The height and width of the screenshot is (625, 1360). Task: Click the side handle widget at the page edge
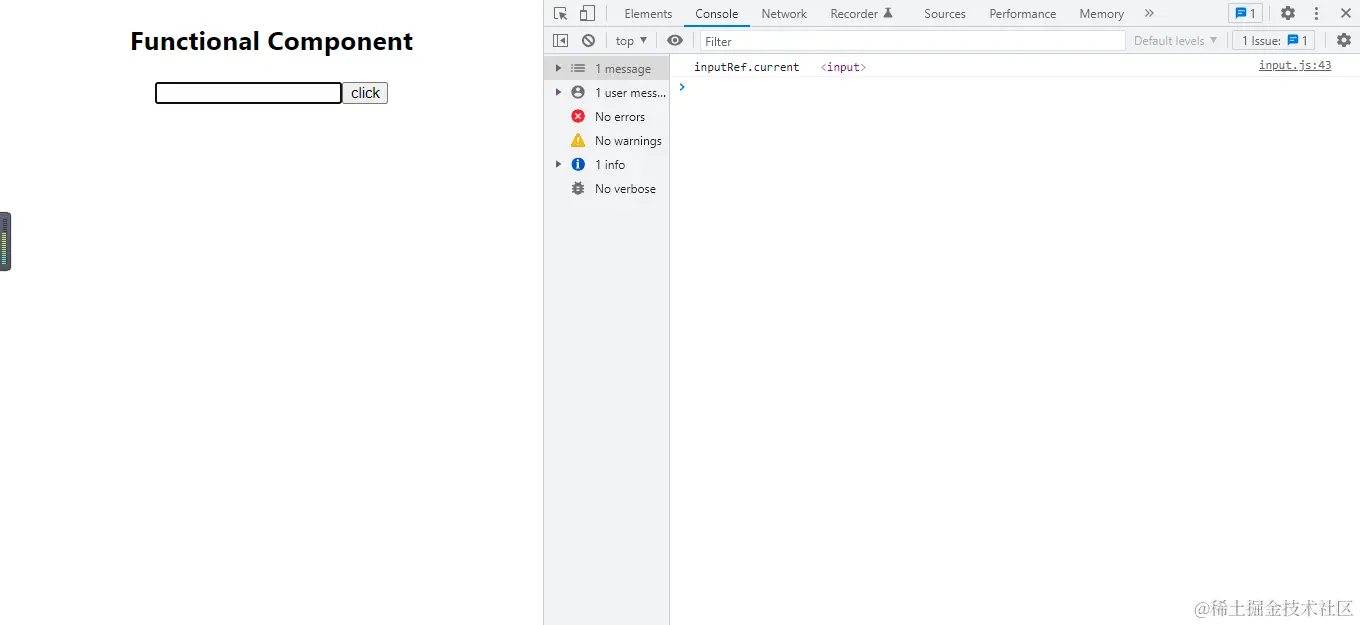(5, 241)
